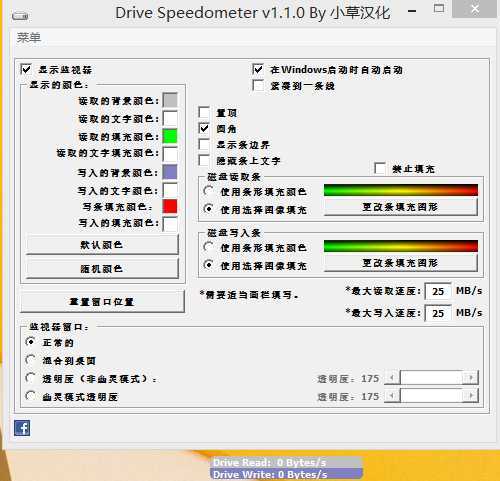This screenshot has height=481, width=500.
Task: Click 更改条填充图形 for disk write bar
Action: 401,263
